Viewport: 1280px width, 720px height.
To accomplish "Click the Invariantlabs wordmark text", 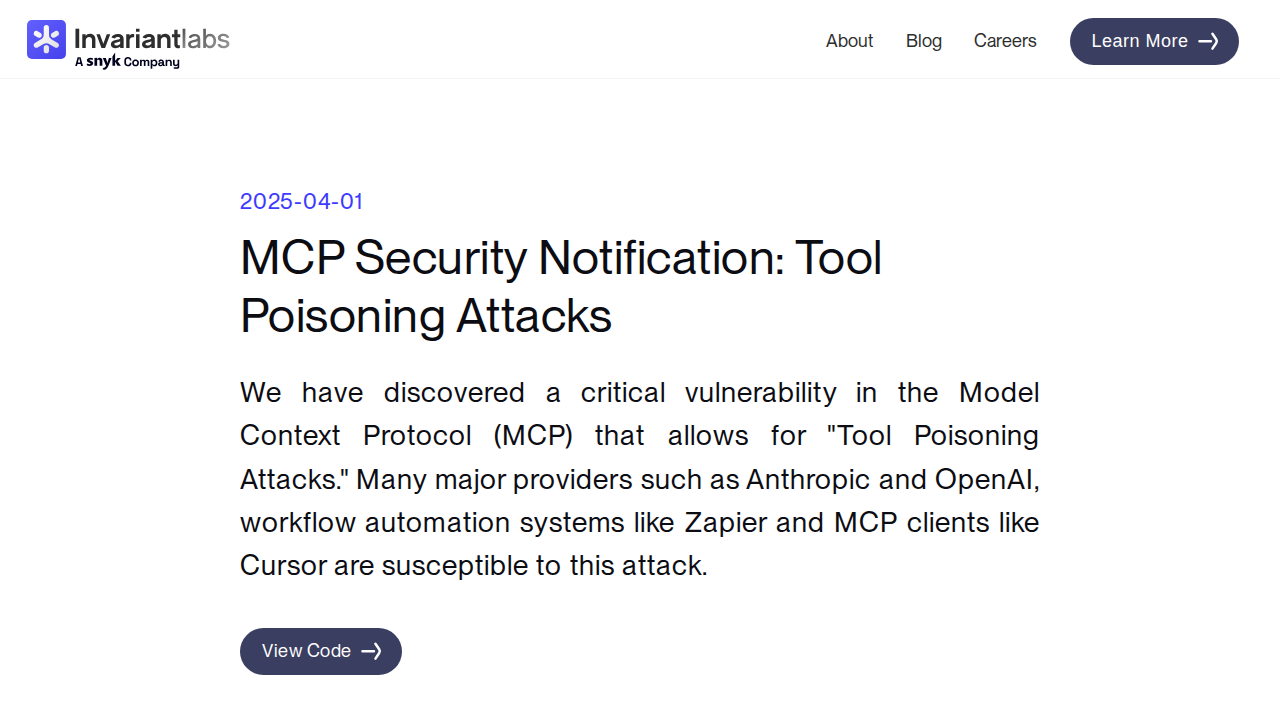I will click(152, 39).
